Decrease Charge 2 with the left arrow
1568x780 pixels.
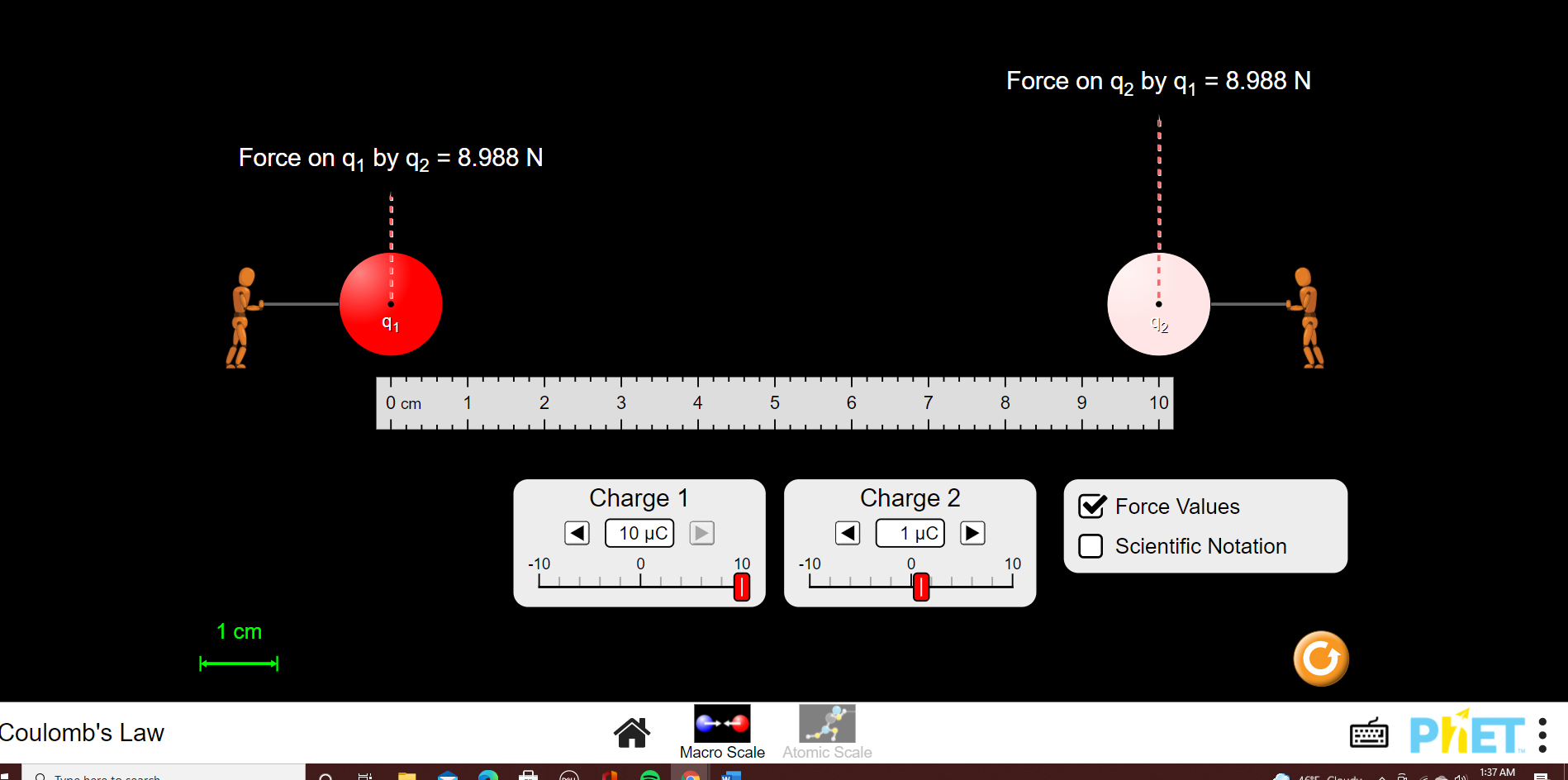click(848, 533)
